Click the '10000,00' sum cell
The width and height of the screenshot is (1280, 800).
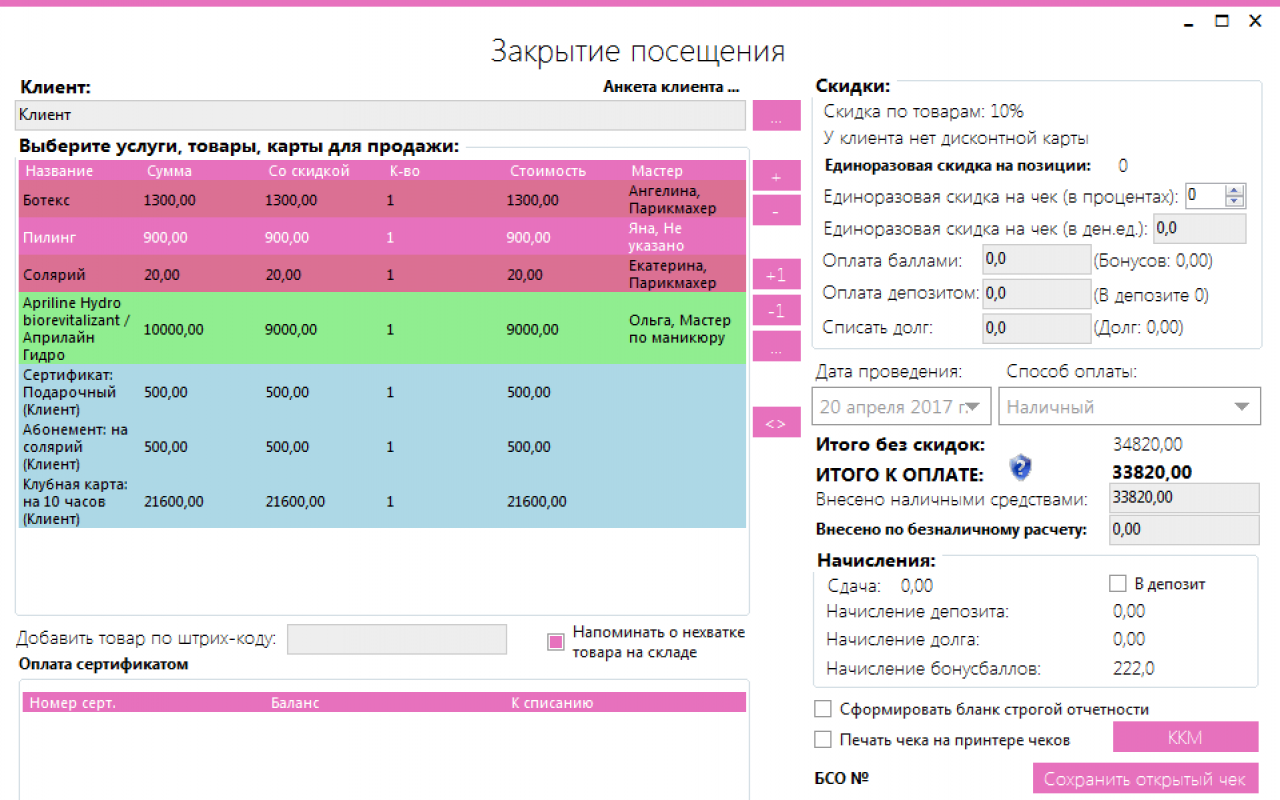[174, 328]
